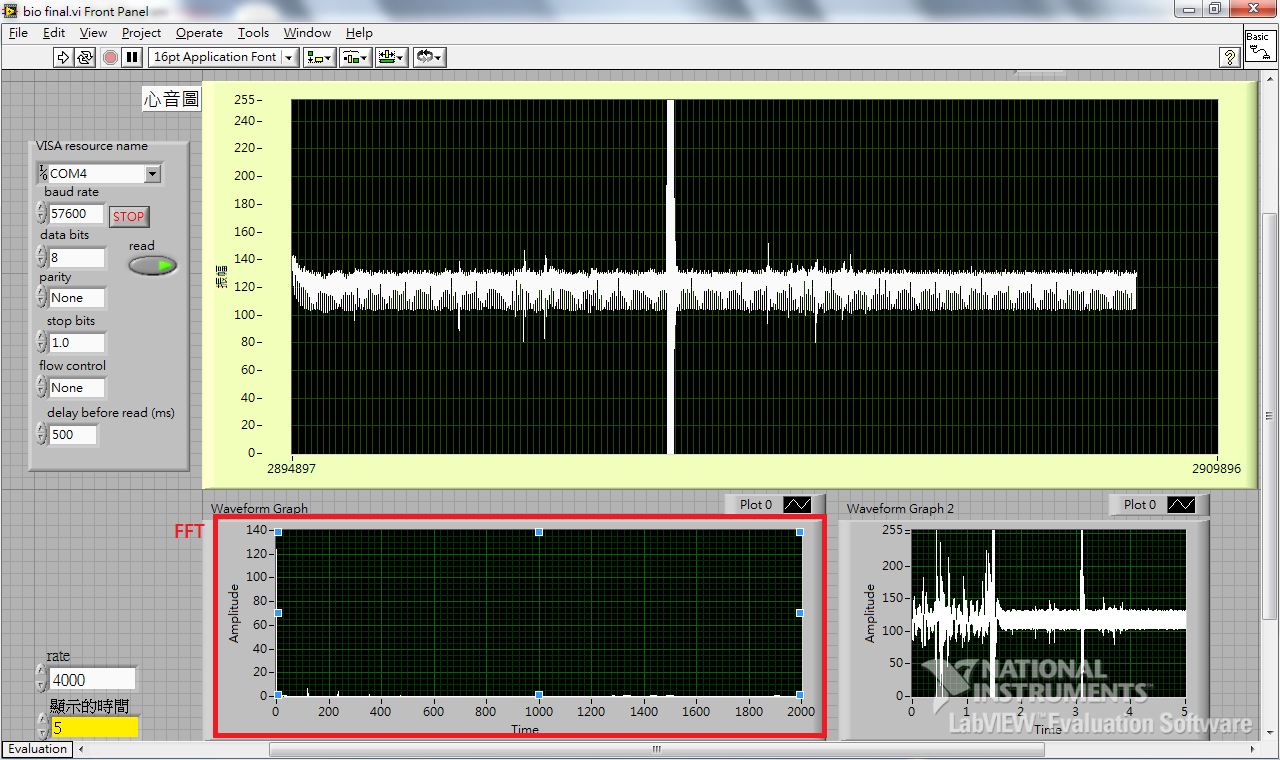Open the Reorder objects dropdown

(430, 57)
